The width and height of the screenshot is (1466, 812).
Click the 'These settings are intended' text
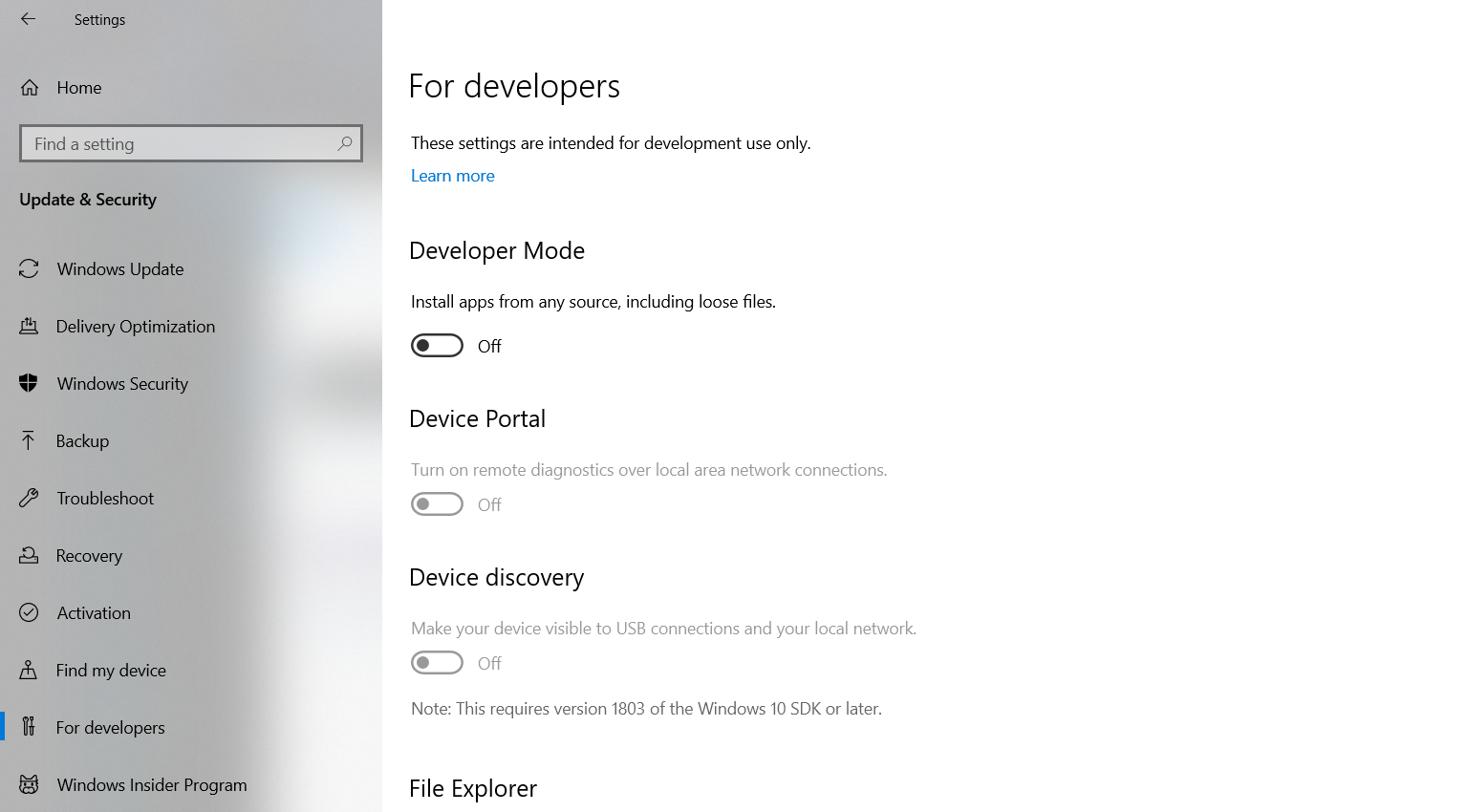tap(611, 143)
